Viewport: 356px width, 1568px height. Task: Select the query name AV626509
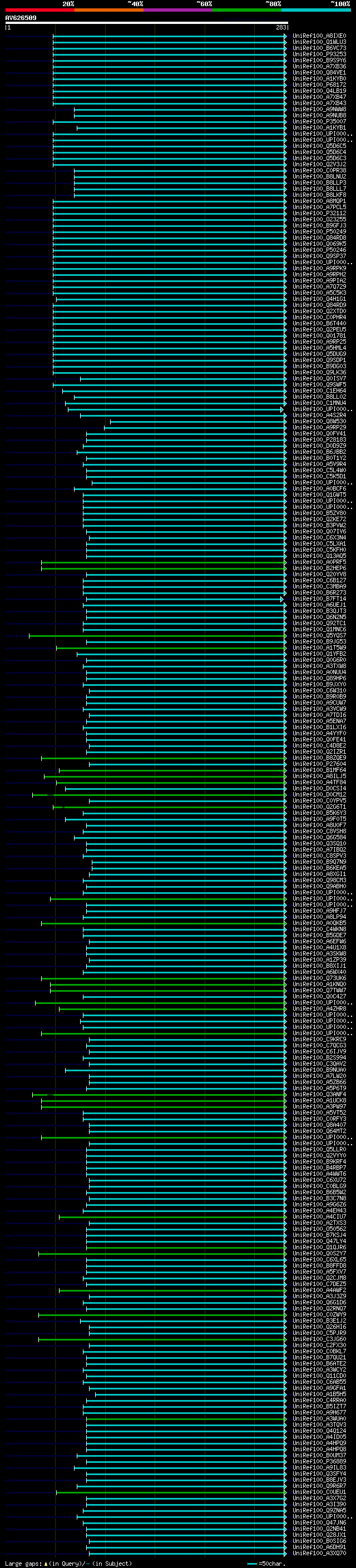[x=21, y=18]
